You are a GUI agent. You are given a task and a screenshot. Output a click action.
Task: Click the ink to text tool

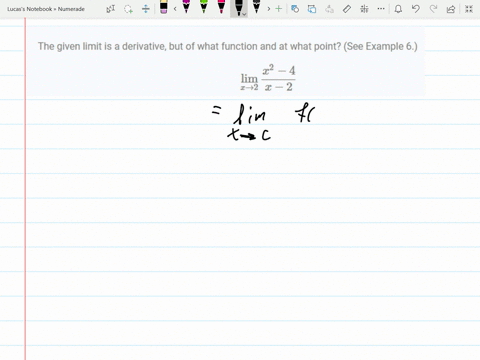click(x=312, y=9)
